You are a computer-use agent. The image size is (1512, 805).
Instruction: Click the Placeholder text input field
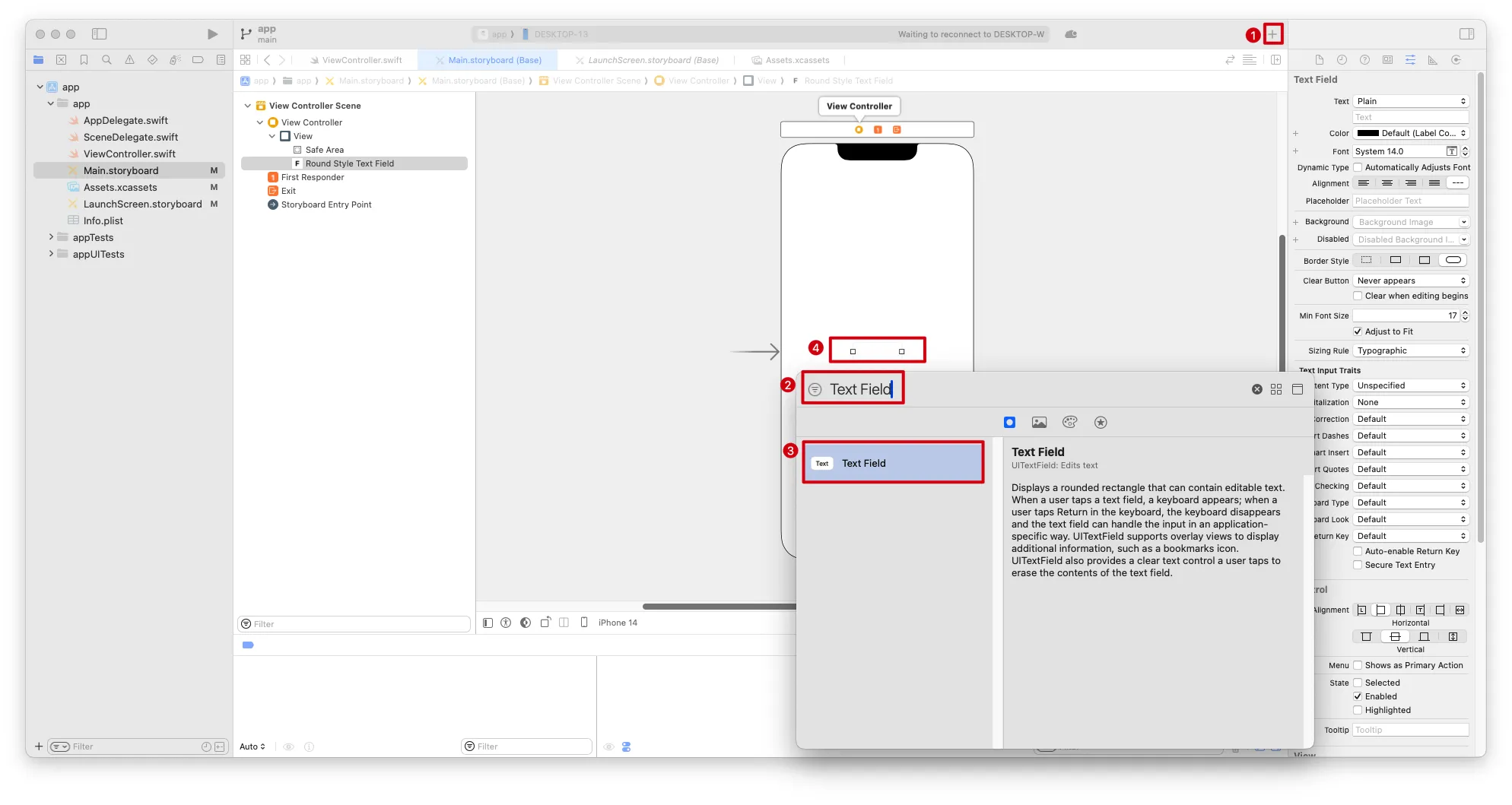(1410, 201)
